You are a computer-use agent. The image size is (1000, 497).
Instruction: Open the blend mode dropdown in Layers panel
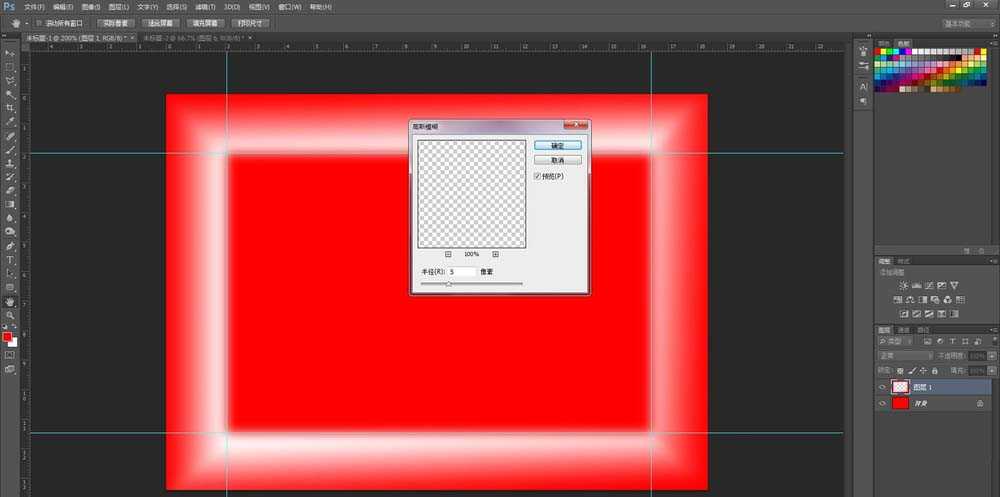click(x=905, y=355)
